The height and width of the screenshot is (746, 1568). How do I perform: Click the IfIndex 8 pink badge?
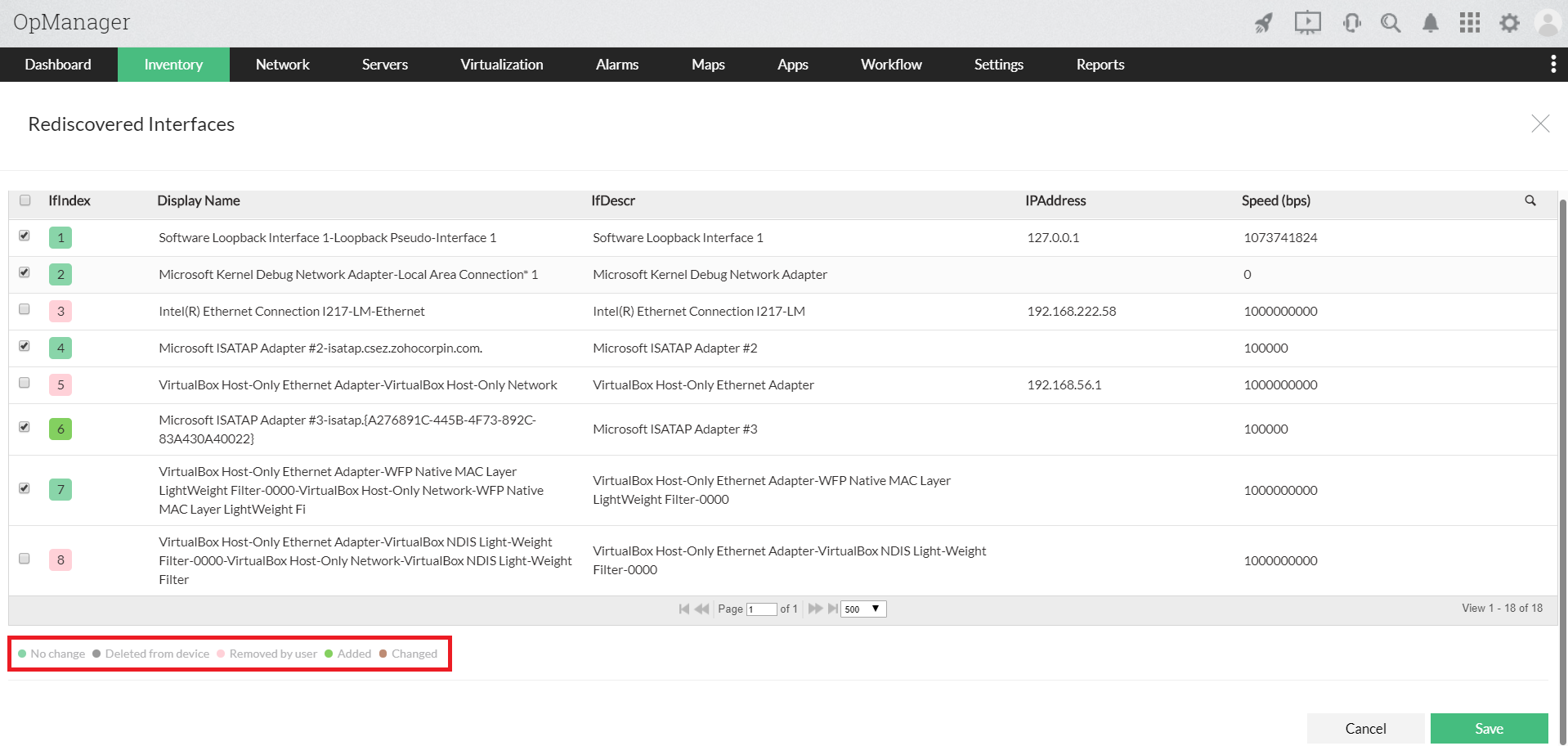tap(60, 560)
